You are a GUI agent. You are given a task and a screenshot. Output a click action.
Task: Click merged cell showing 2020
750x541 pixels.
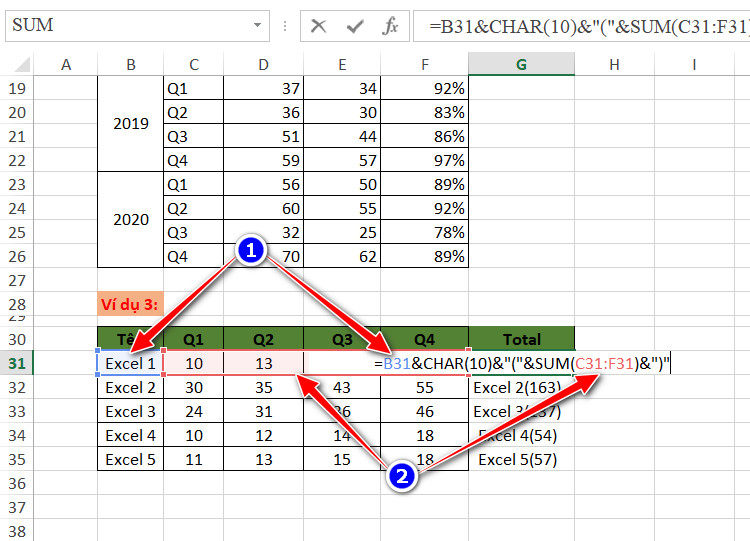pyautogui.click(x=131, y=220)
